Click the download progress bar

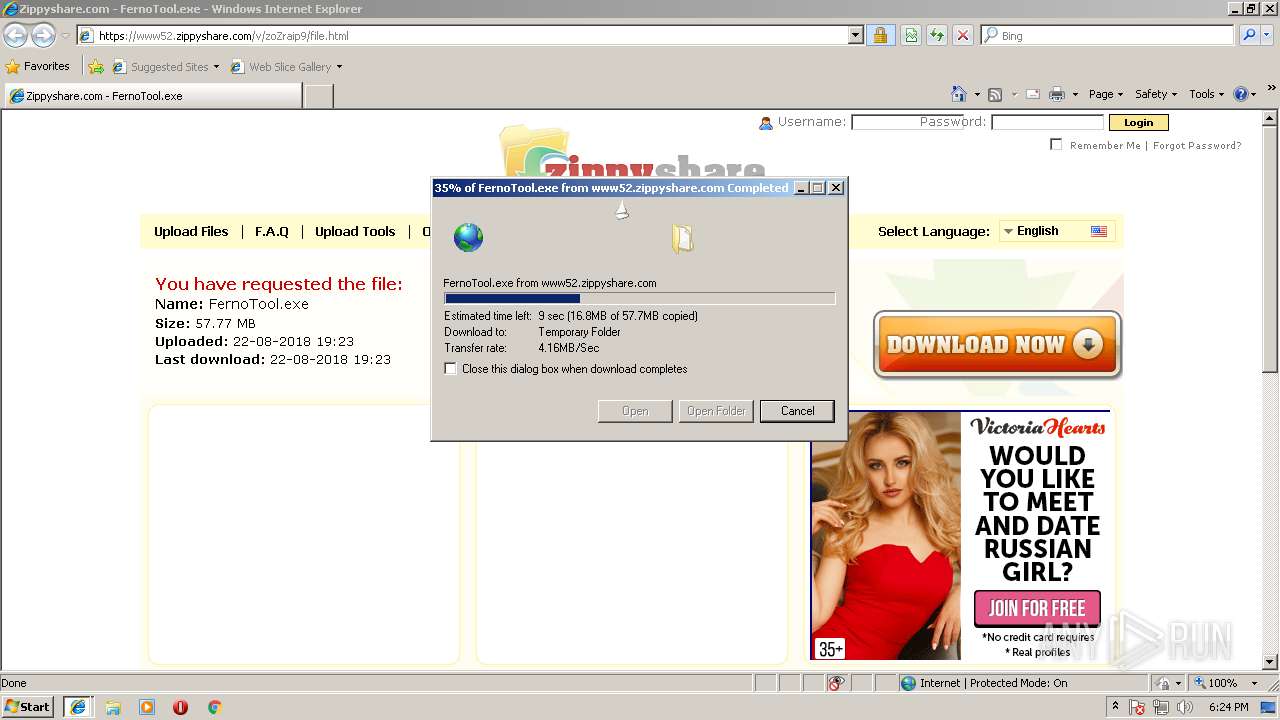(639, 298)
